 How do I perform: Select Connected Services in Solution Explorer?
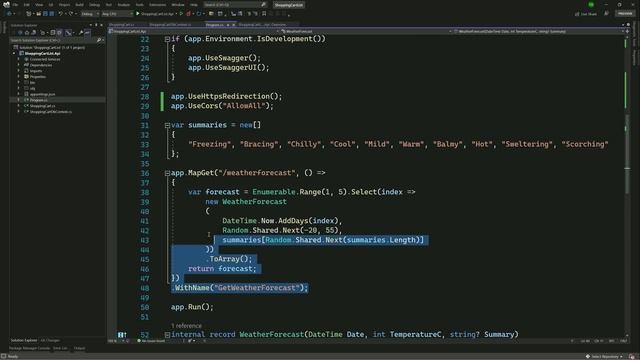[x=45, y=59]
